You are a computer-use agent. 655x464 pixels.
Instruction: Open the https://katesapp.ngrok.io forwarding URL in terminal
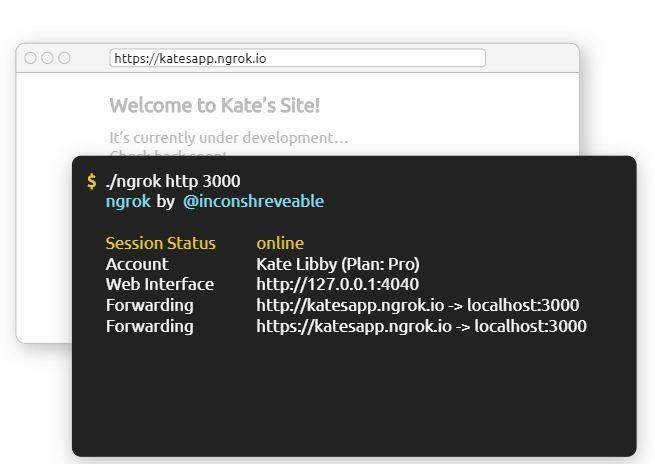point(354,326)
